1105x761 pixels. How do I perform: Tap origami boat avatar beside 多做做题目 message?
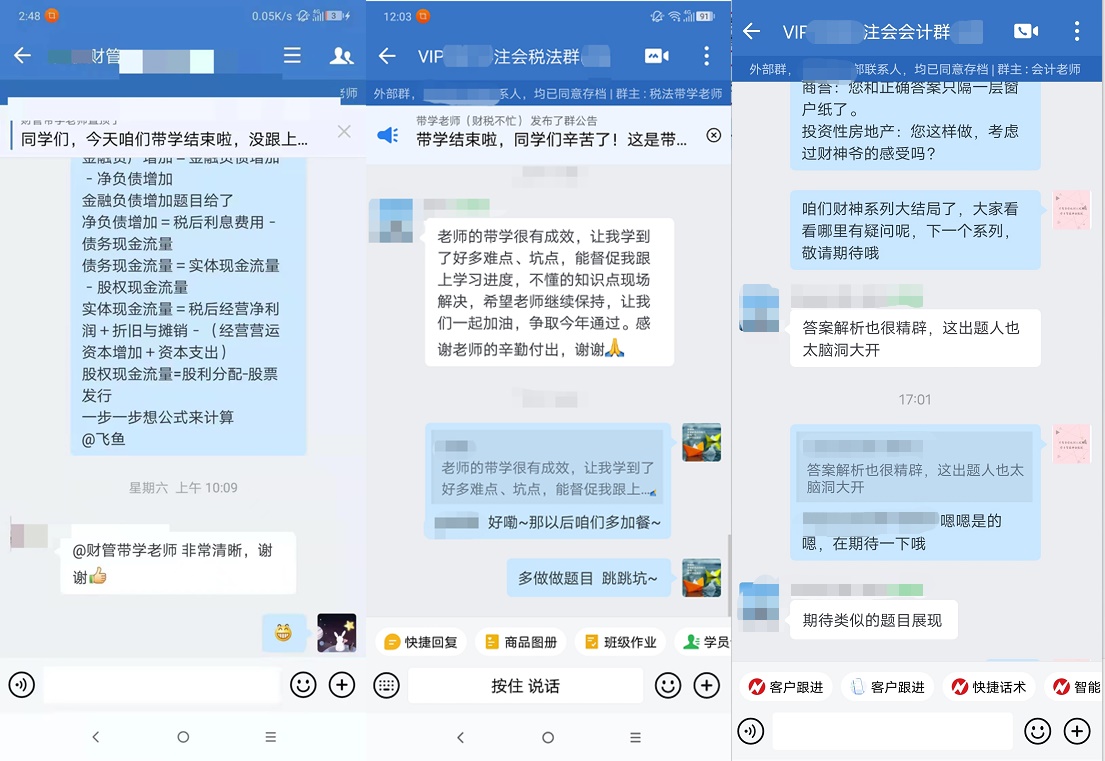[701, 578]
